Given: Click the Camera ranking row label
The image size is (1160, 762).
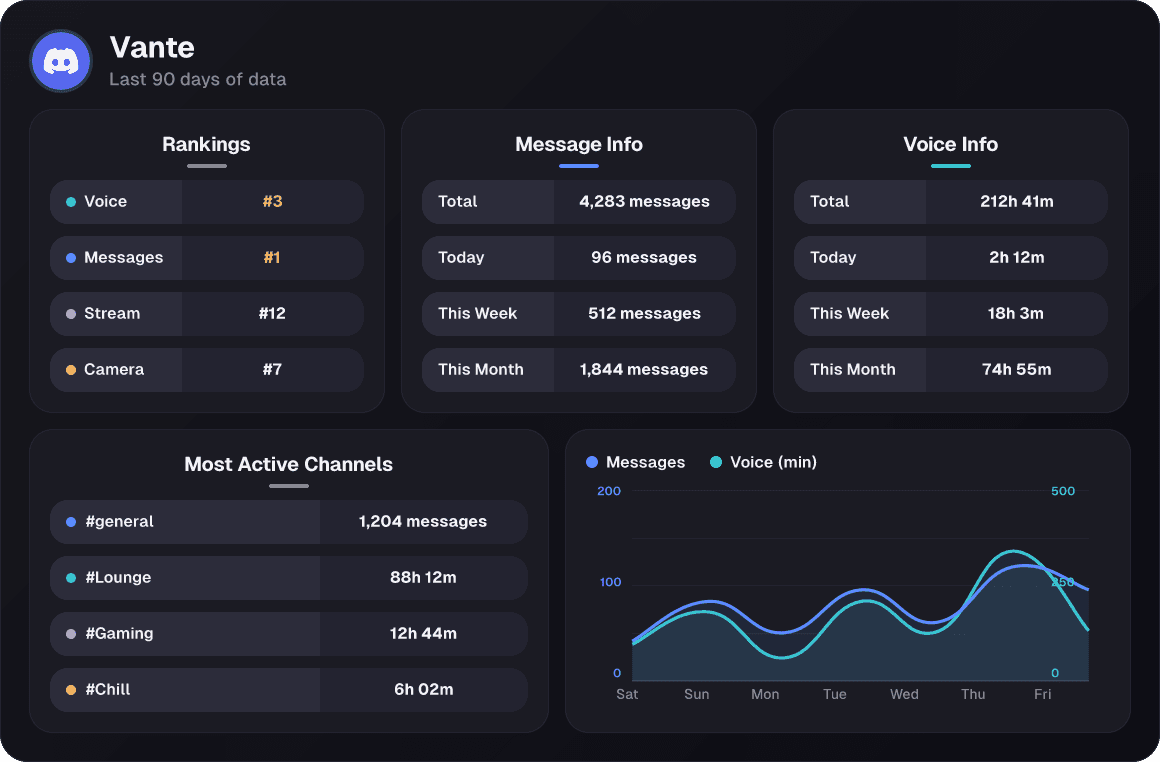Looking at the screenshot, I should point(114,369).
